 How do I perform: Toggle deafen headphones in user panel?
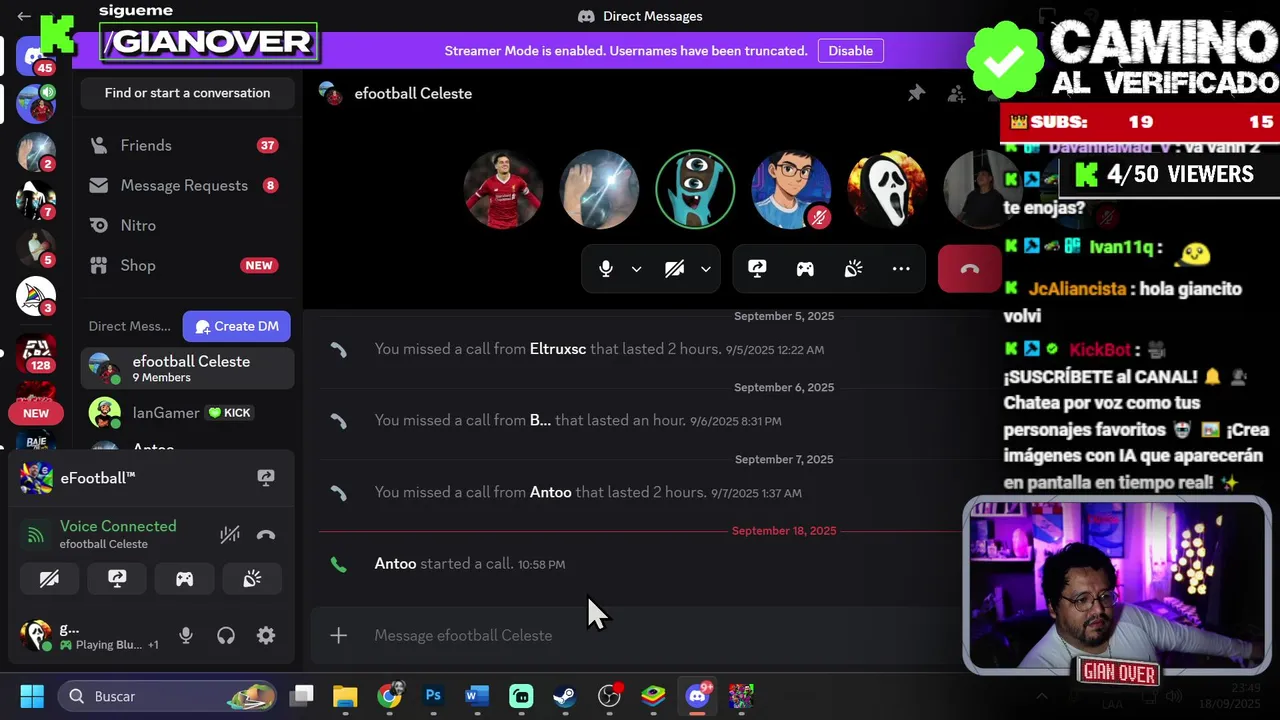point(226,635)
